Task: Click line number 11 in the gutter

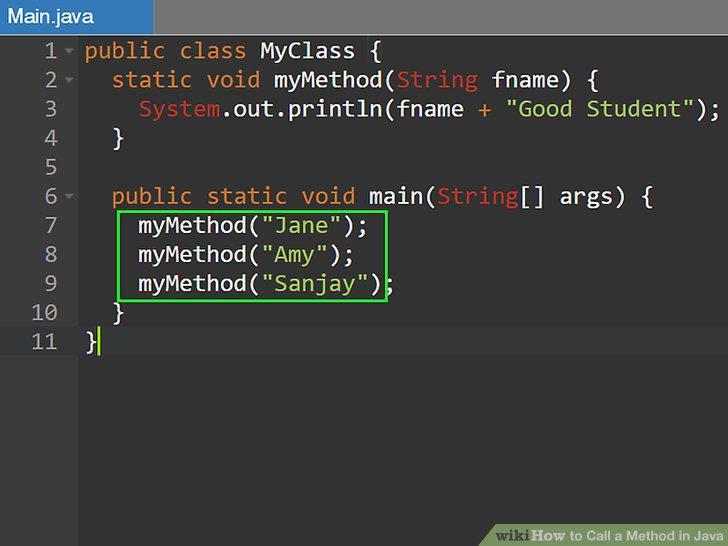Action: (45, 341)
